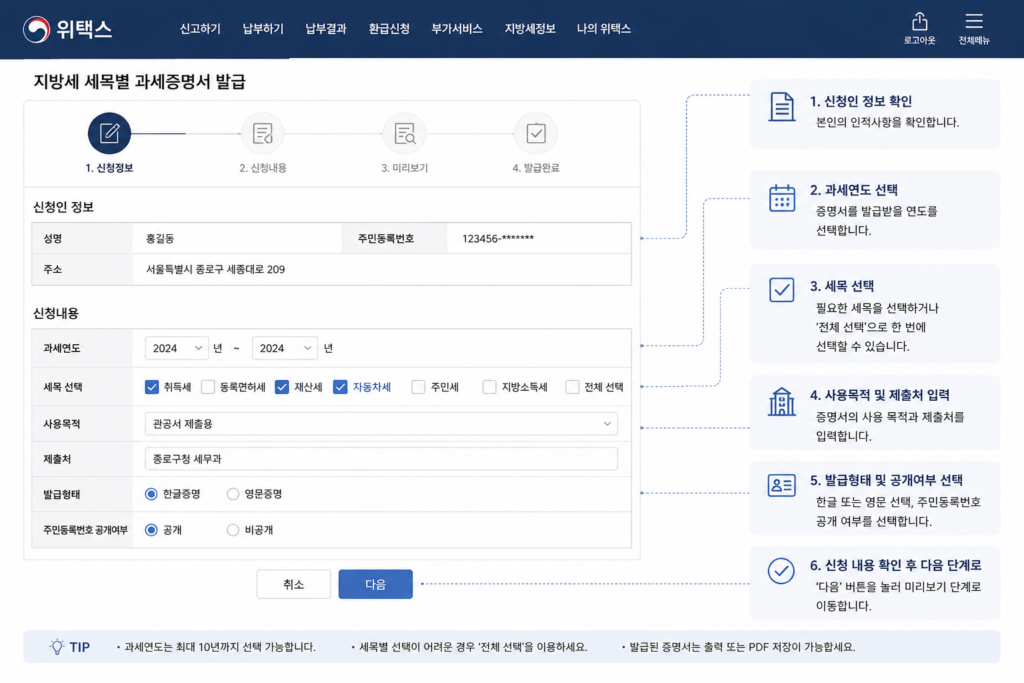Click the step 1 신청정보 pencil icon
The image size is (1024, 683).
click(109, 133)
